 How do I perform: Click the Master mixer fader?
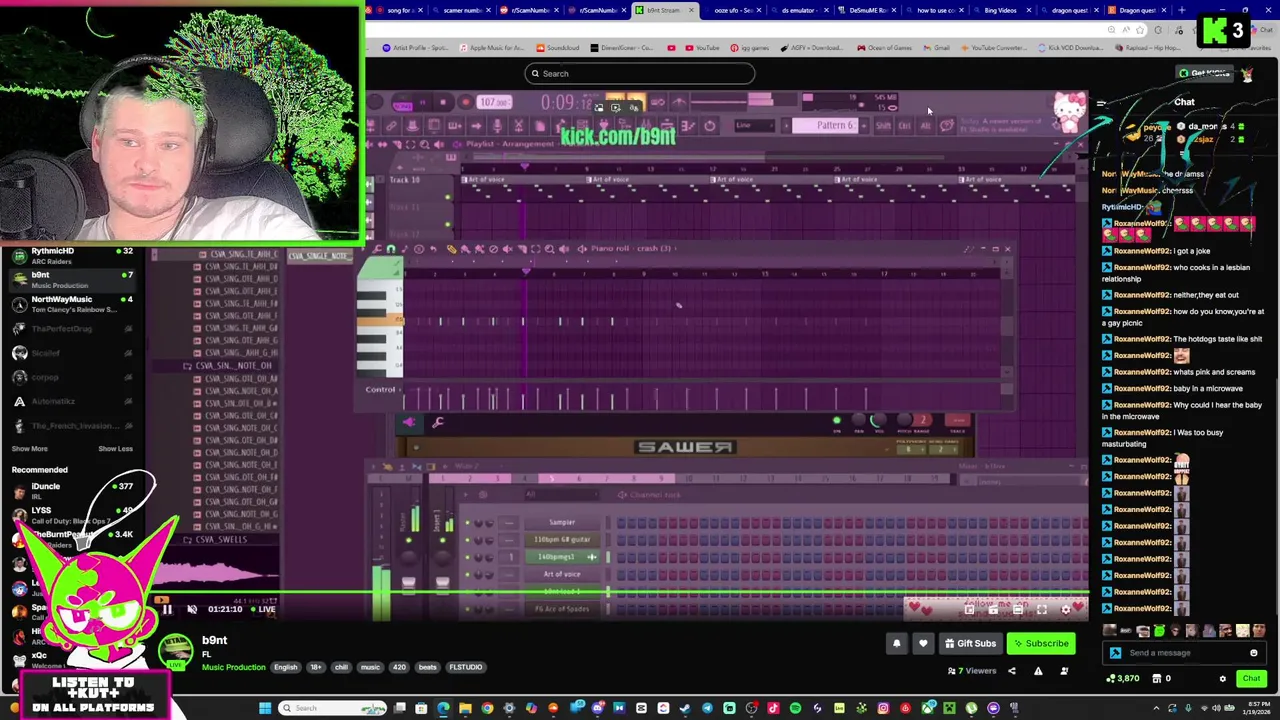point(408,582)
